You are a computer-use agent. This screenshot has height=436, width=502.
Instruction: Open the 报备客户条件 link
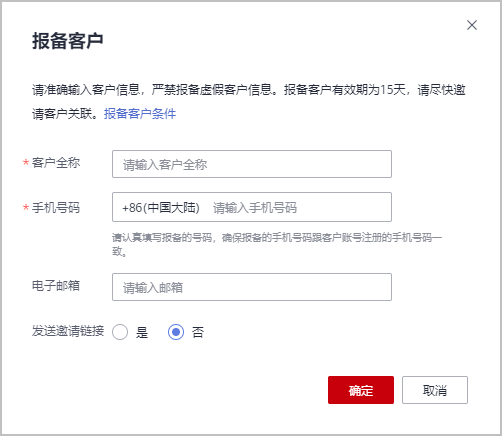point(140,114)
